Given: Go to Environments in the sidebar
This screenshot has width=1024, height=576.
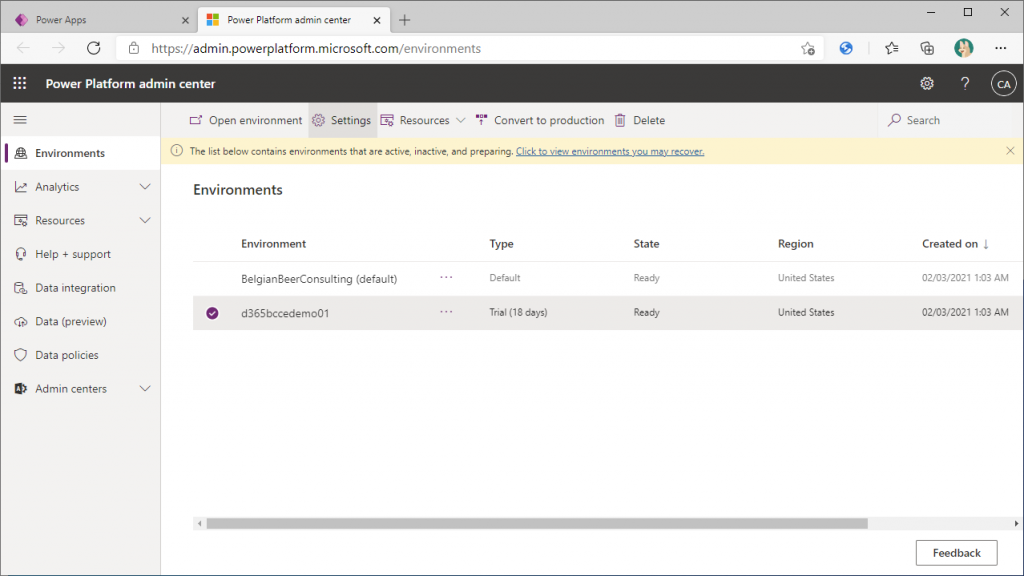Looking at the screenshot, I should (x=81, y=153).
